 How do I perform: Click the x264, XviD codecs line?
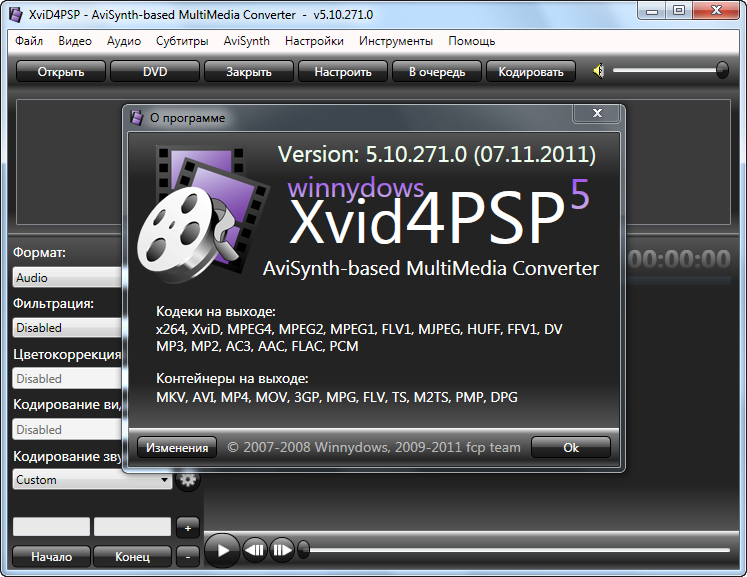point(359,329)
